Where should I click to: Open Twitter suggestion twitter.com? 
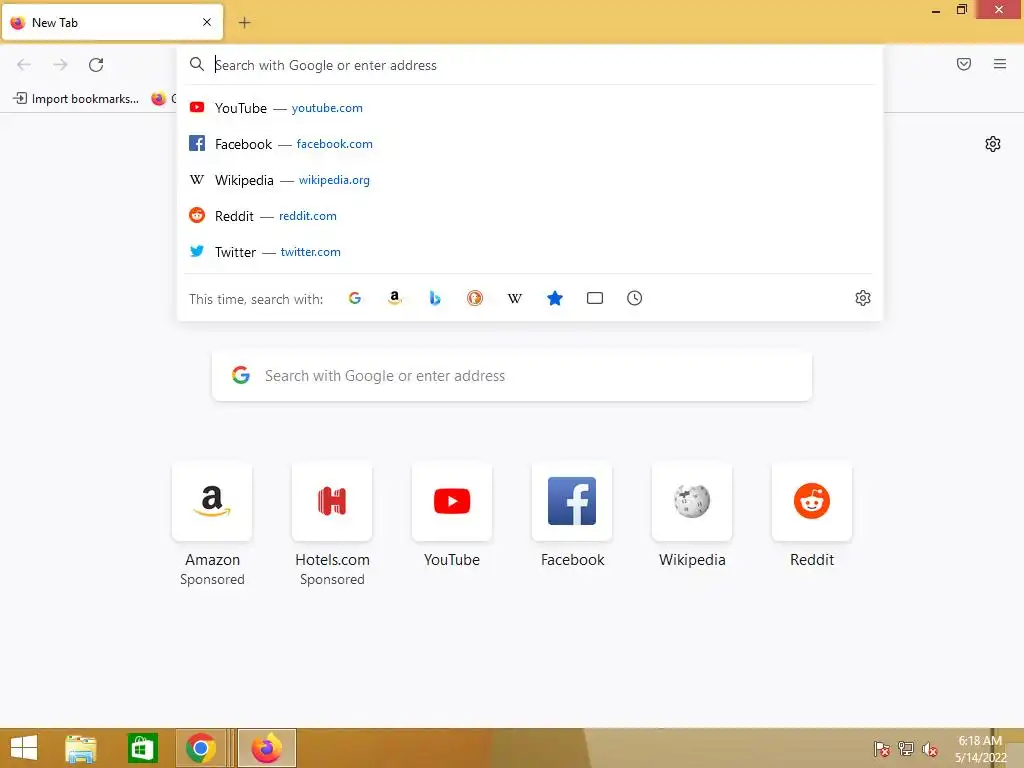point(530,251)
